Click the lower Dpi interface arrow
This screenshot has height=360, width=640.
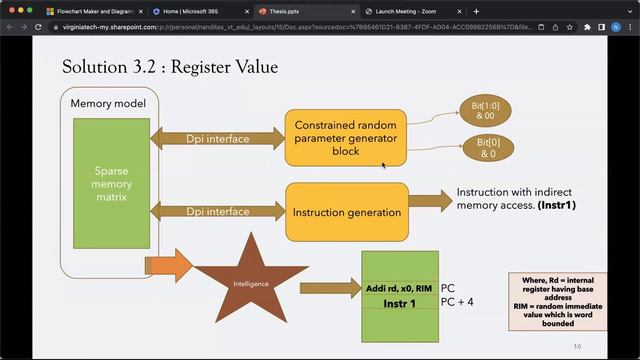pos(218,211)
